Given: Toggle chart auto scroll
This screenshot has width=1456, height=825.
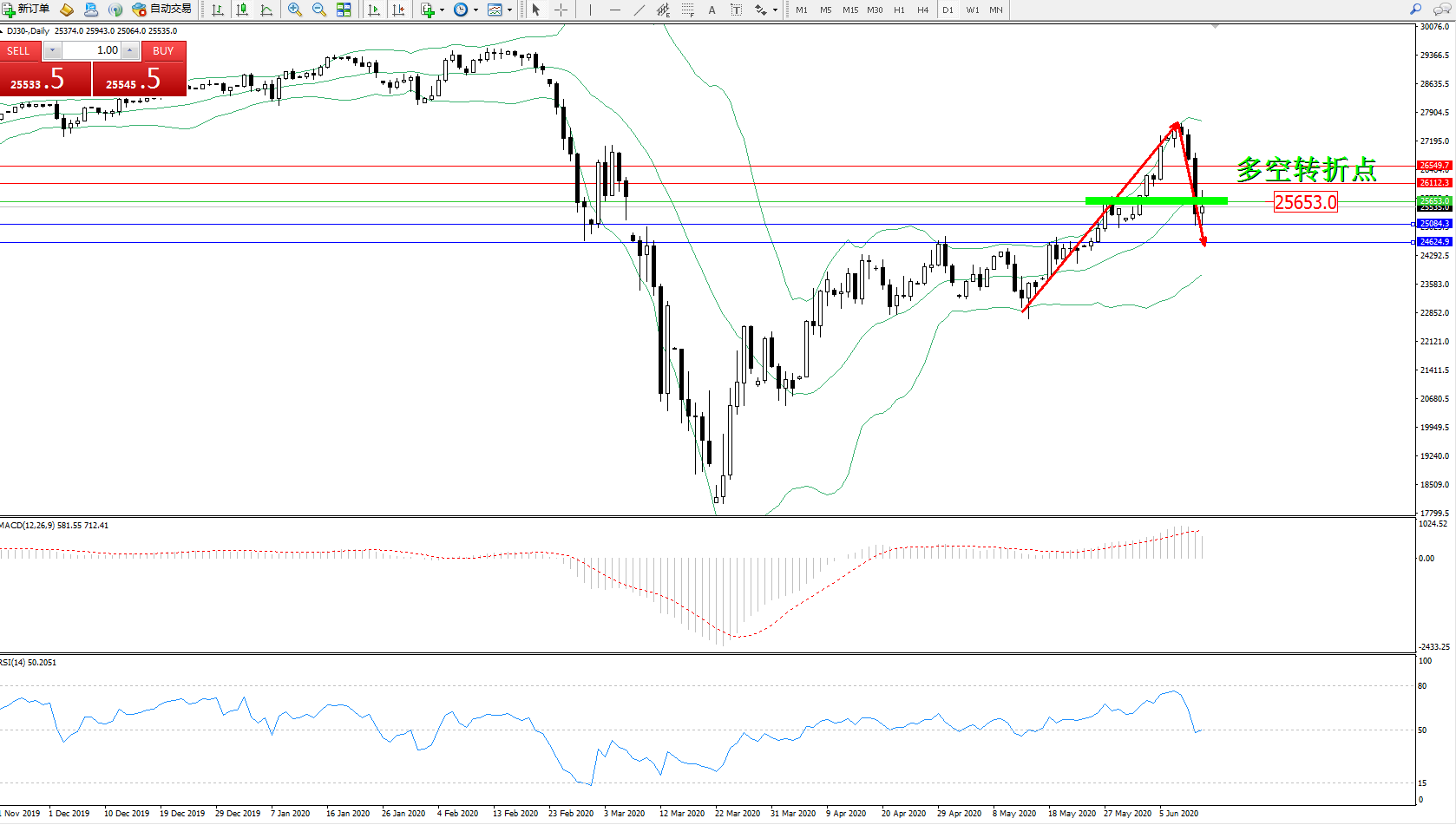Looking at the screenshot, I should coord(374,10).
